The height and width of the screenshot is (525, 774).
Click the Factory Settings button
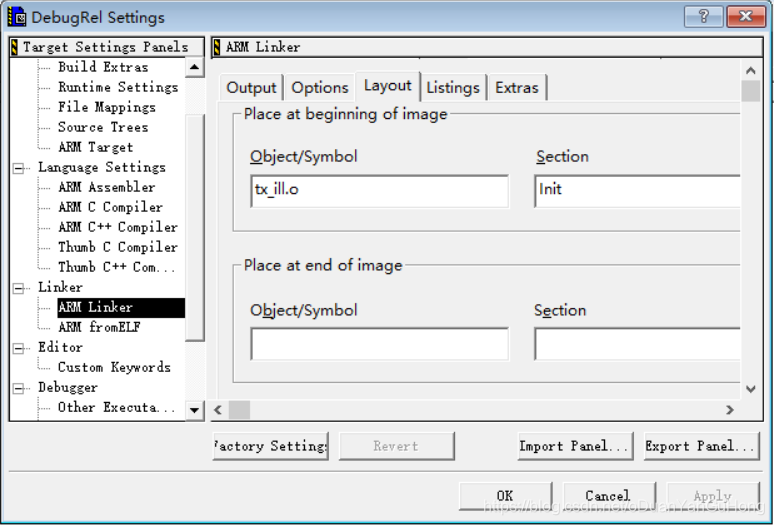(x=271, y=446)
